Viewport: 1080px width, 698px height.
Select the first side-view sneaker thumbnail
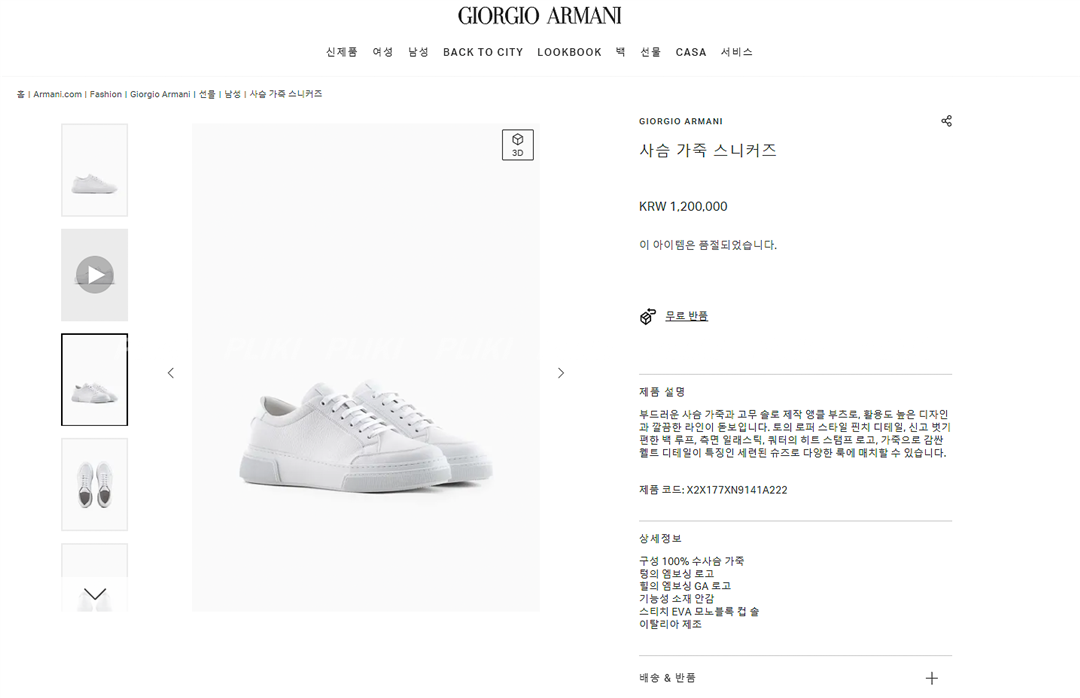(x=94, y=170)
